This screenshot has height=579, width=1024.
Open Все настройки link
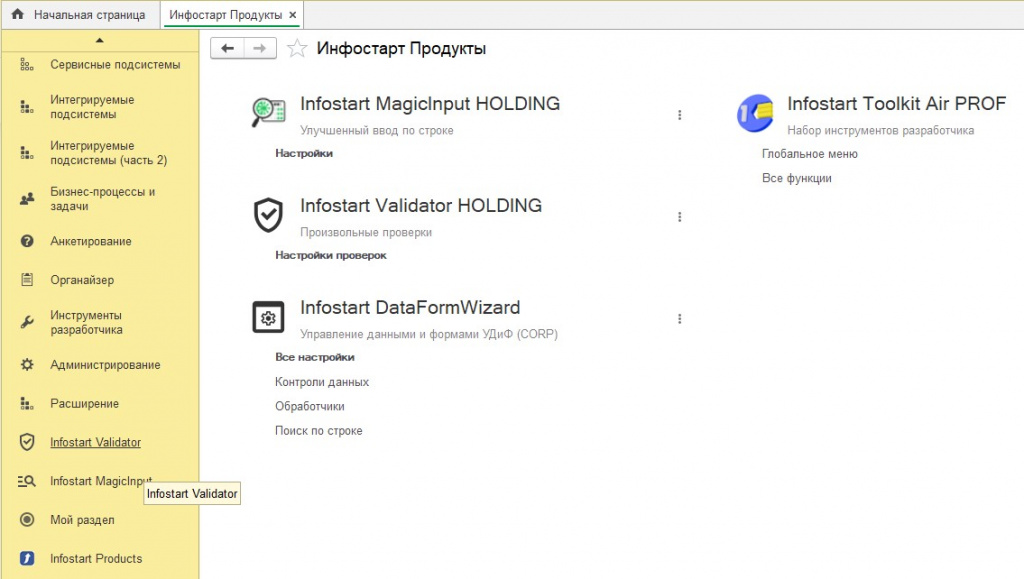click(x=315, y=357)
